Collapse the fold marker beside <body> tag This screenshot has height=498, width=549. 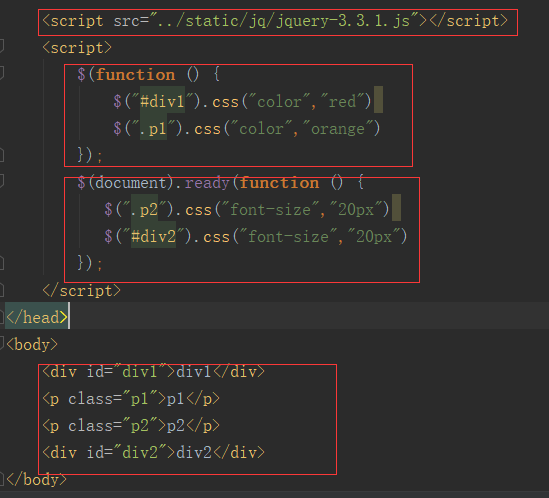pos(1,344)
